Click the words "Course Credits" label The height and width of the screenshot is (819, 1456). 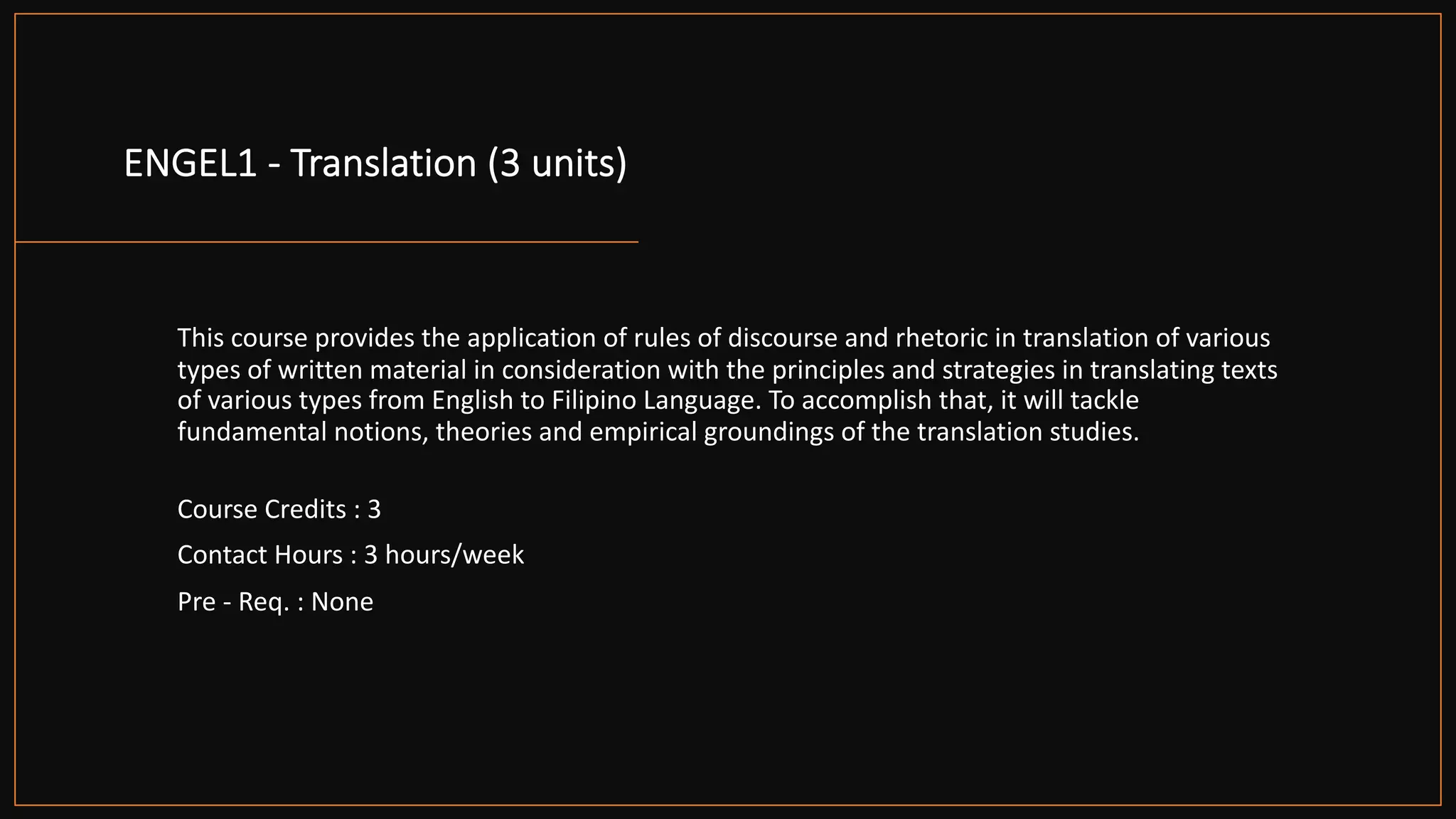coord(262,510)
